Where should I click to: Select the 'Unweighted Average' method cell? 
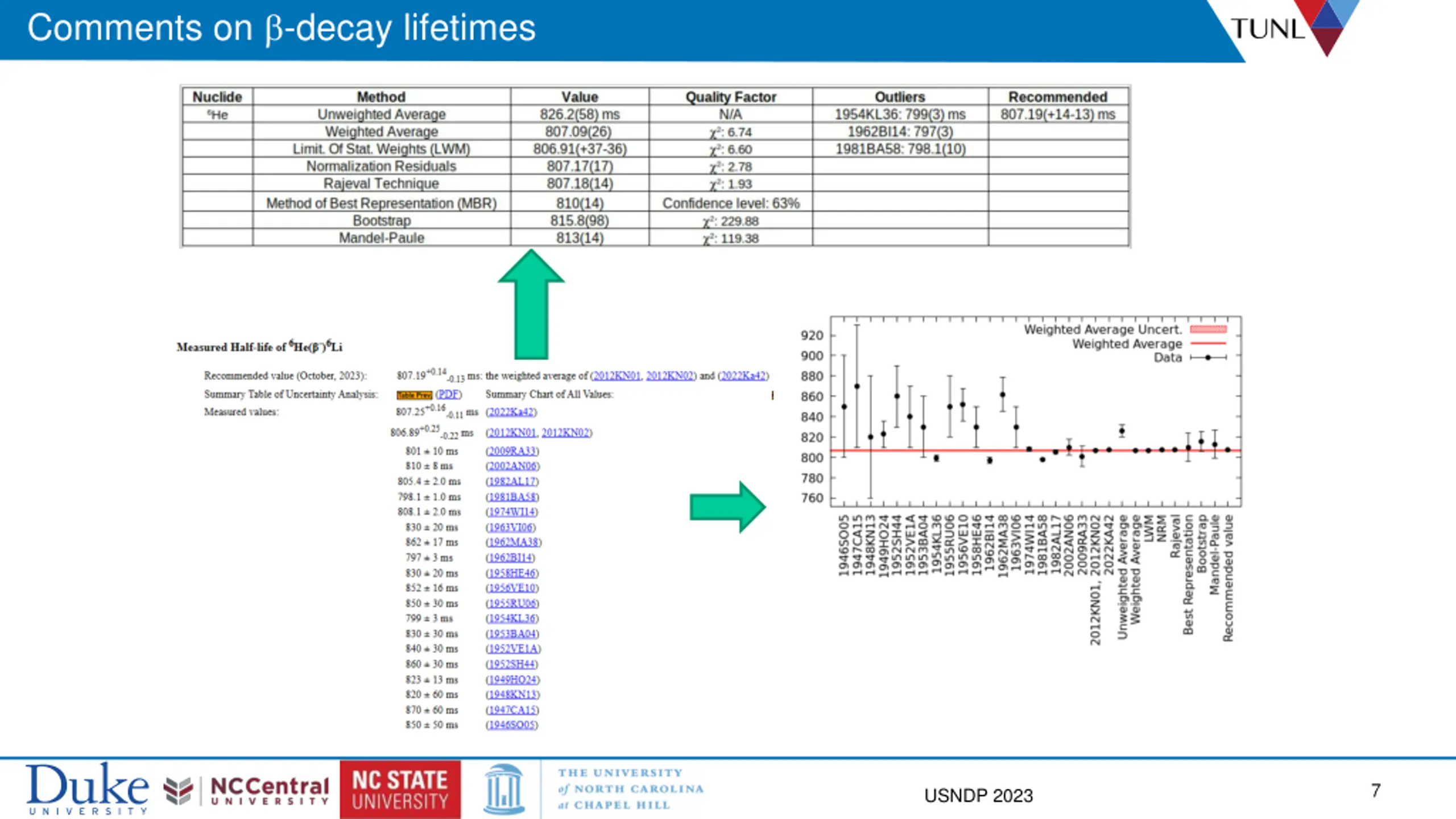click(x=382, y=114)
